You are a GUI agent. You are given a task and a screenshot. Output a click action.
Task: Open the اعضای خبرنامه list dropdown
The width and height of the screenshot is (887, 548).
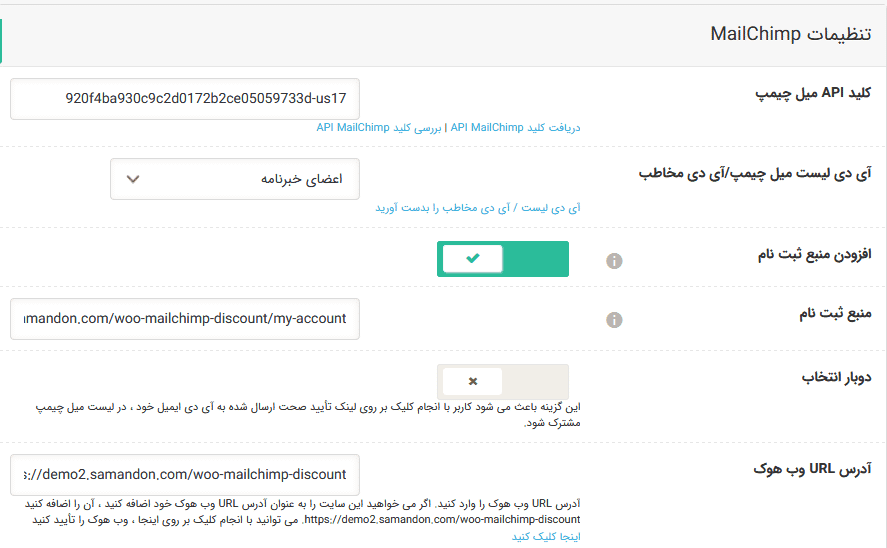[x=235, y=179]
